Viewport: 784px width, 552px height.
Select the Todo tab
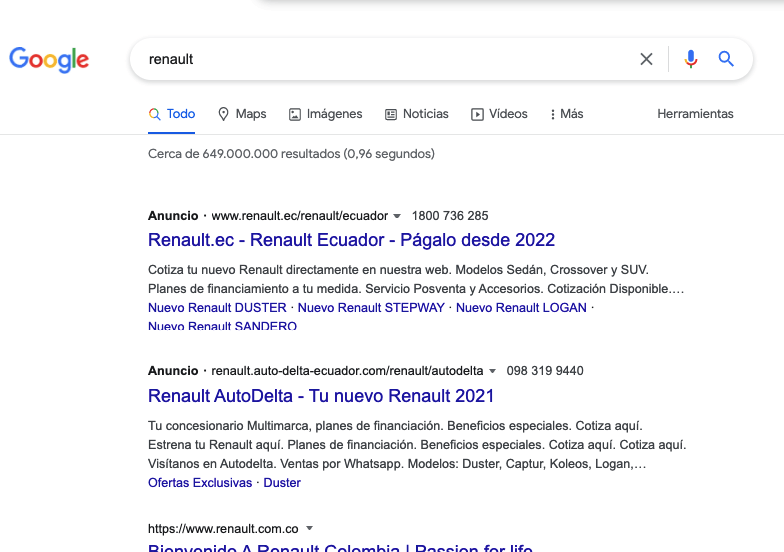(x=172, y=114)
